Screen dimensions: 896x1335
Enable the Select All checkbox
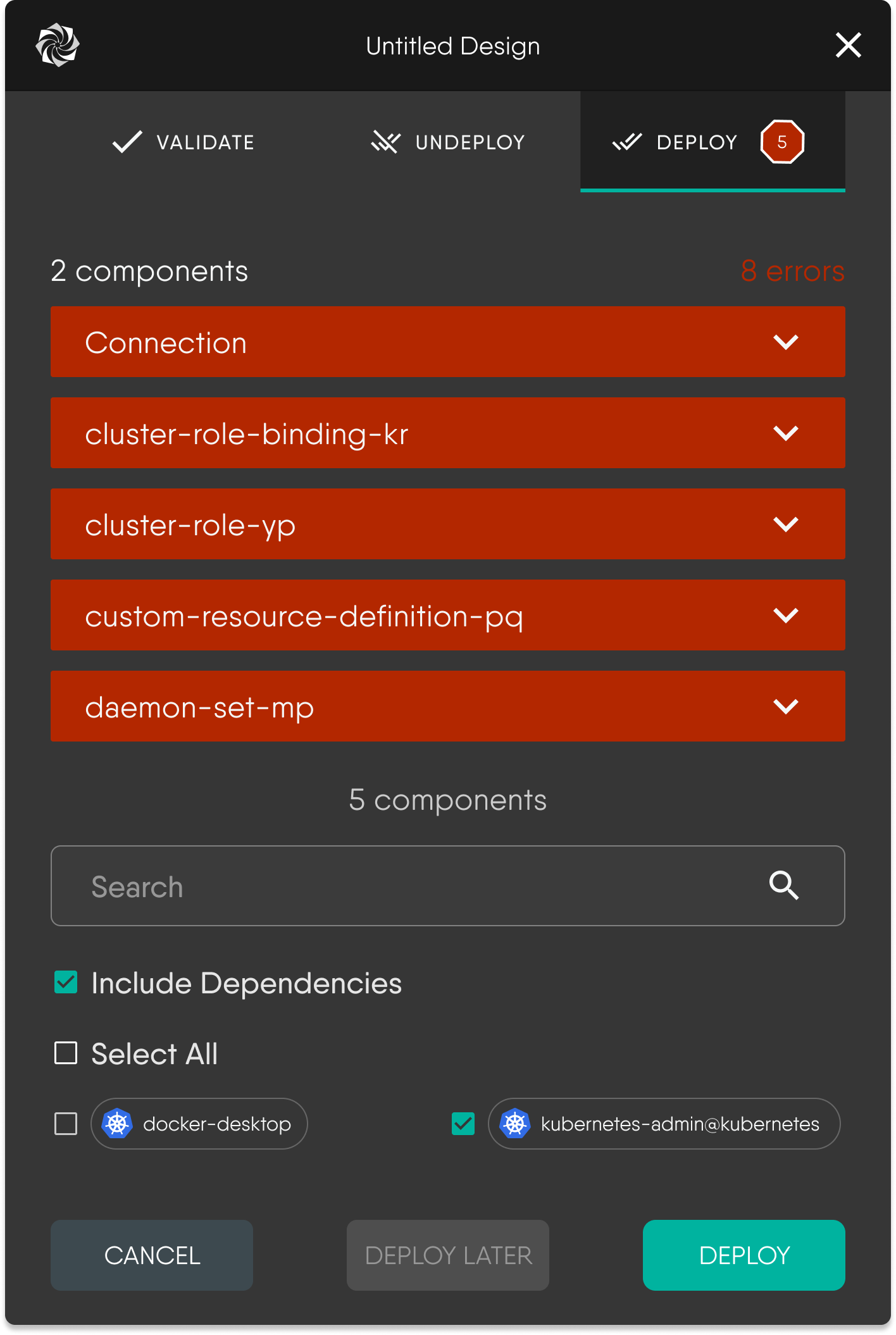point(65,1053)
